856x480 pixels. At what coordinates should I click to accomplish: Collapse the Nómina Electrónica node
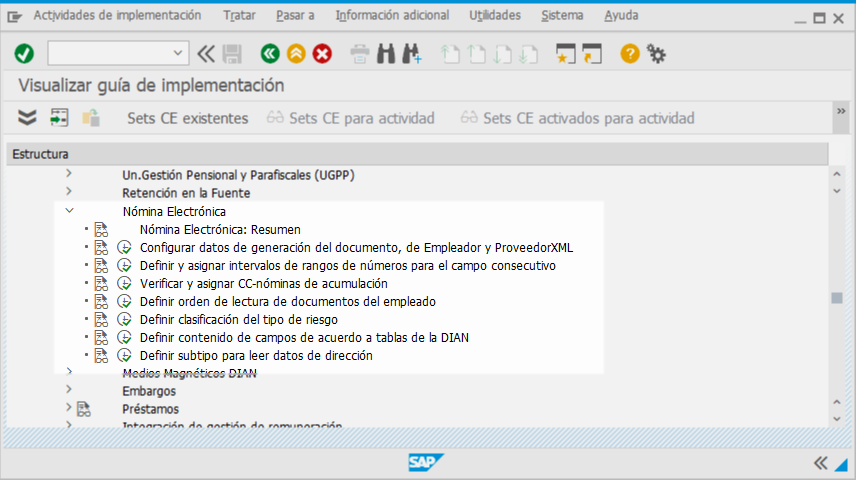pyautogui.click(x=69, y=210)
